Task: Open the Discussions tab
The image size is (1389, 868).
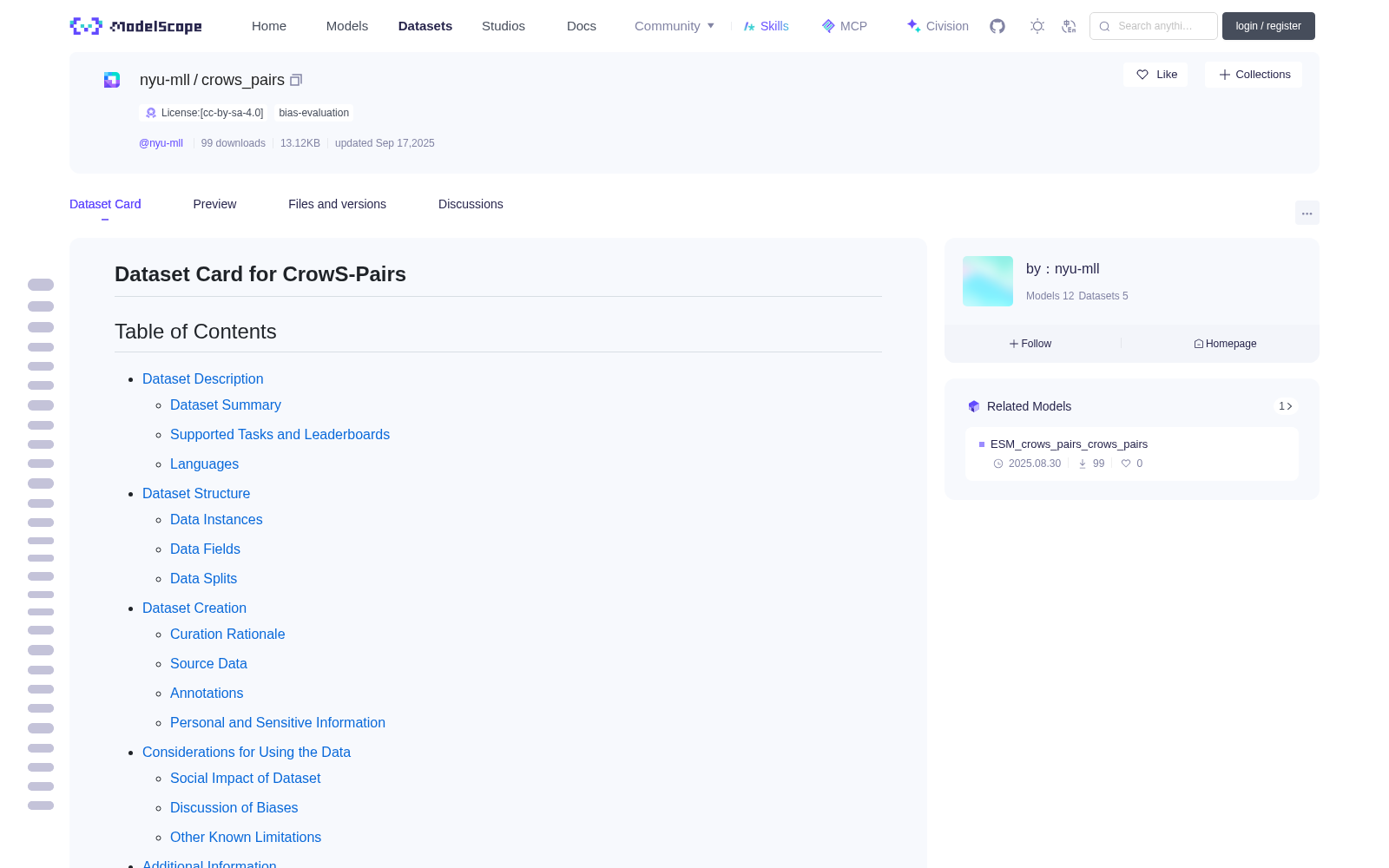Action: [x=471, y=204]
